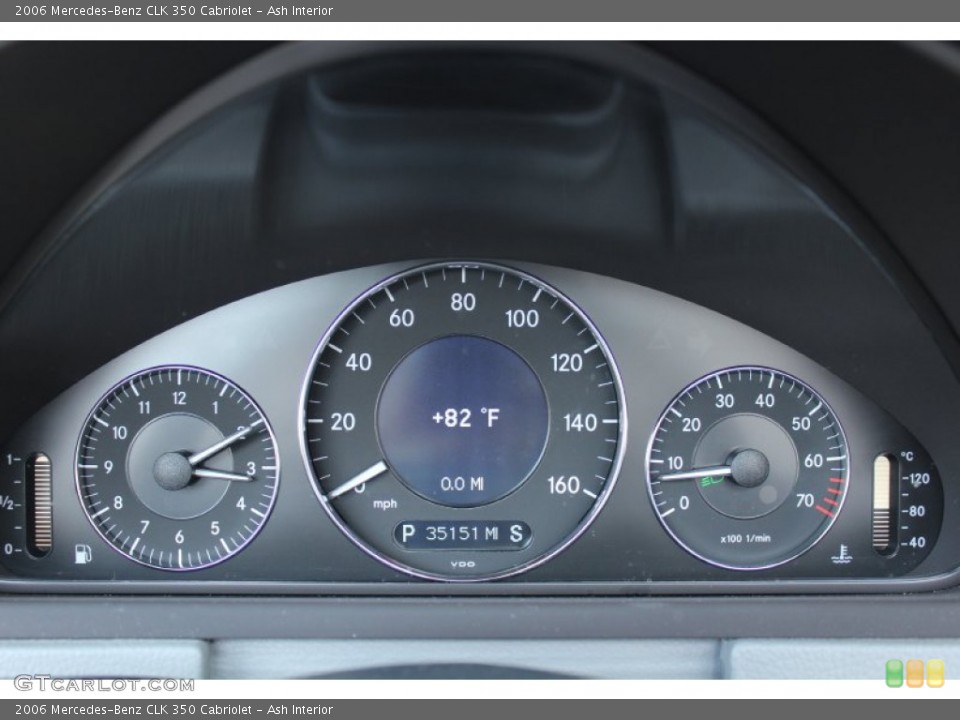
Task: Click the +82 °F temperature reading
Action: (x=465, y=418)
